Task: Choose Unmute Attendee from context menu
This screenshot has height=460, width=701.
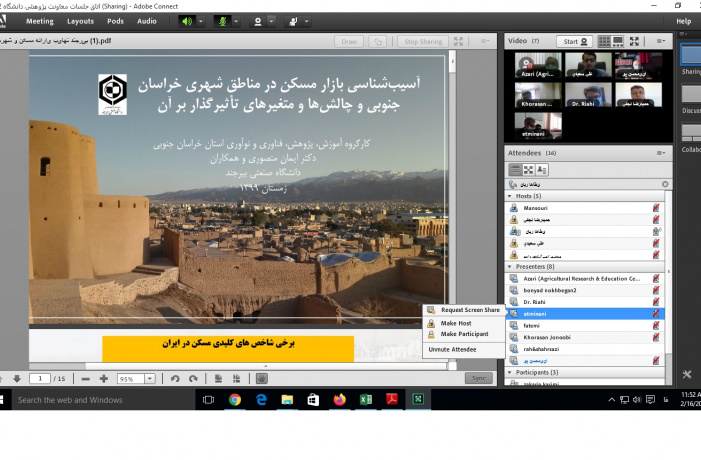Action: click(x=464, y=350)
